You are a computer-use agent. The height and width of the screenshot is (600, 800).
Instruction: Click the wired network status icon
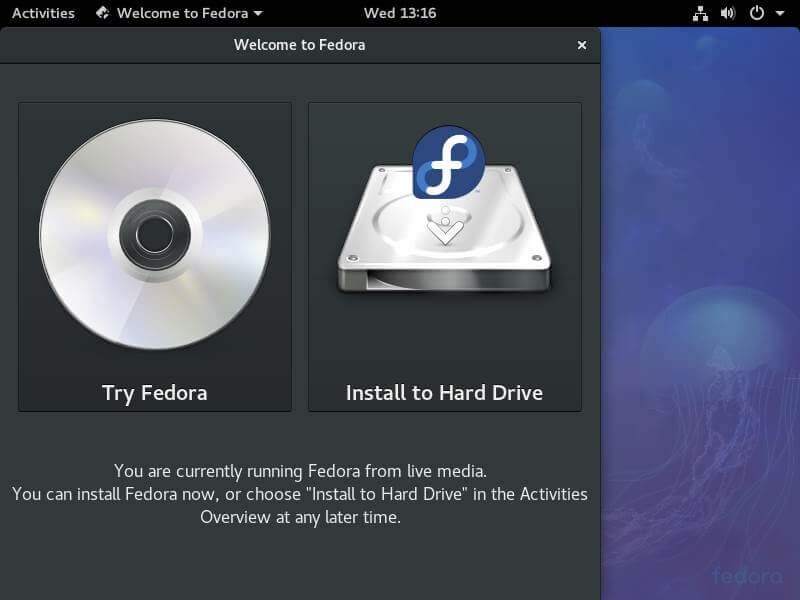pos(700,13)
